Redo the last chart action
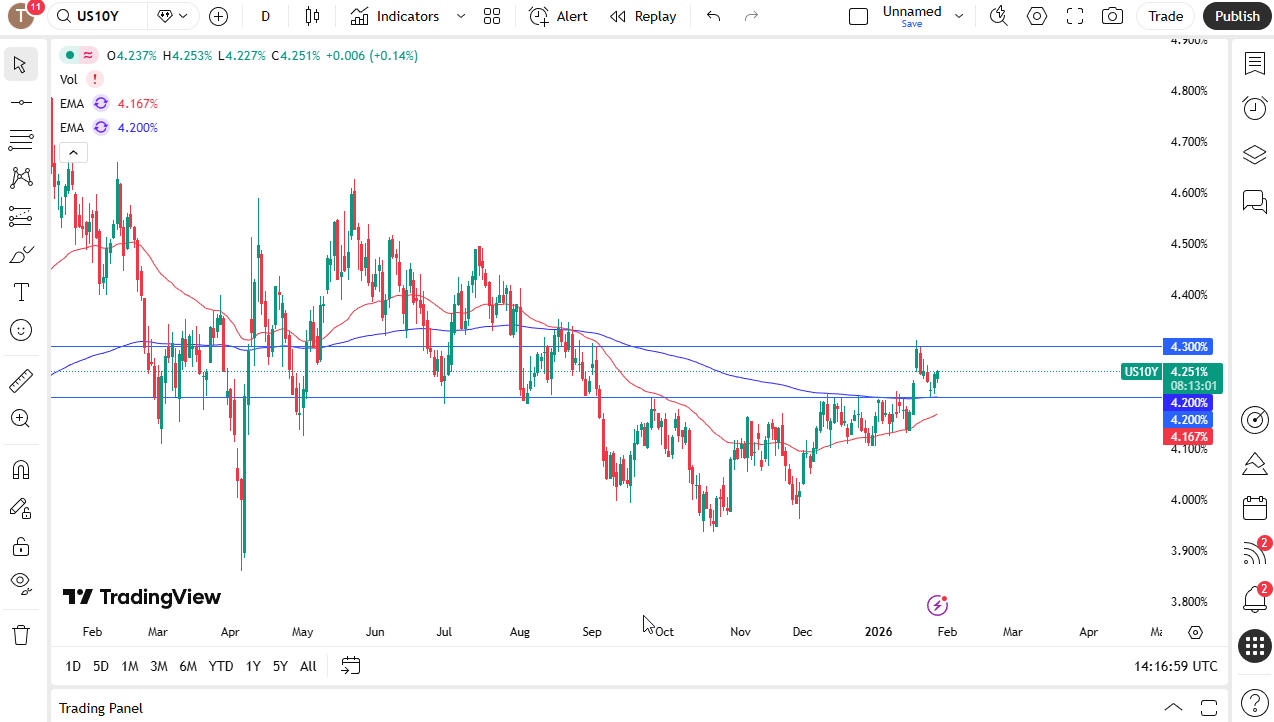Viewport: 1274px width, 722px height. coord(751,16)
